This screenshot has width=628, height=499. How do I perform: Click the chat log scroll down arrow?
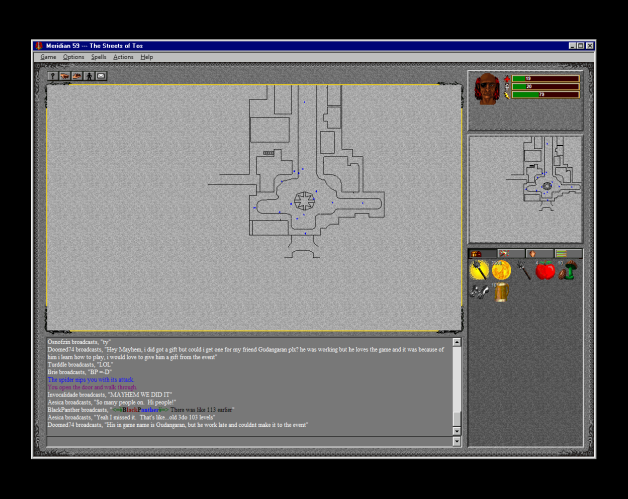tap(457, 431)
